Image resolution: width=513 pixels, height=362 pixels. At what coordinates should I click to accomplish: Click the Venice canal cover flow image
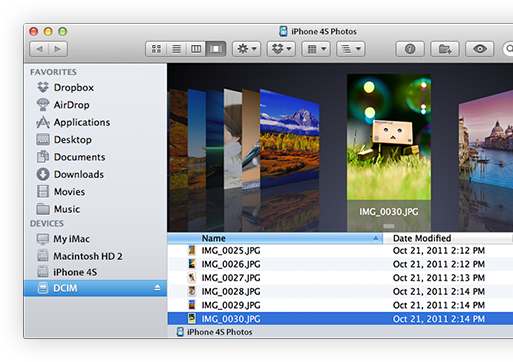pos(486,140)
